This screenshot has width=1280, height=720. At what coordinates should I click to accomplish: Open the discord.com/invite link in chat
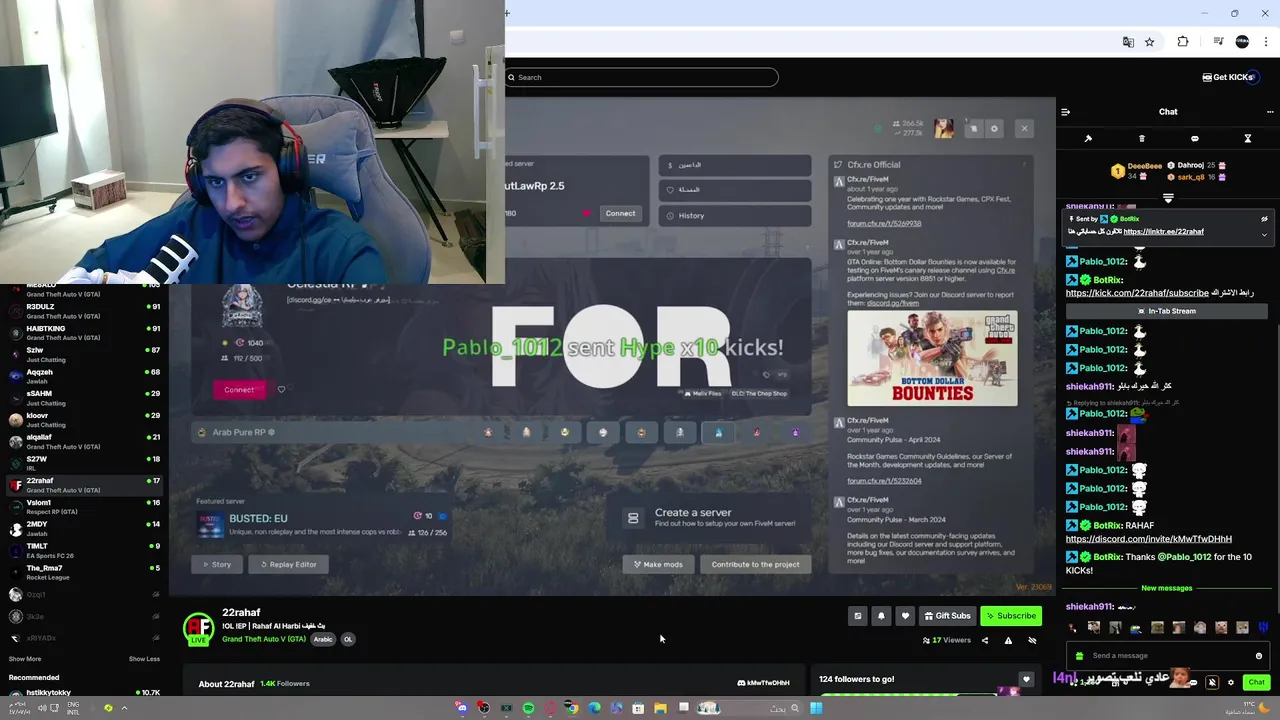[x=1149, y=539]
